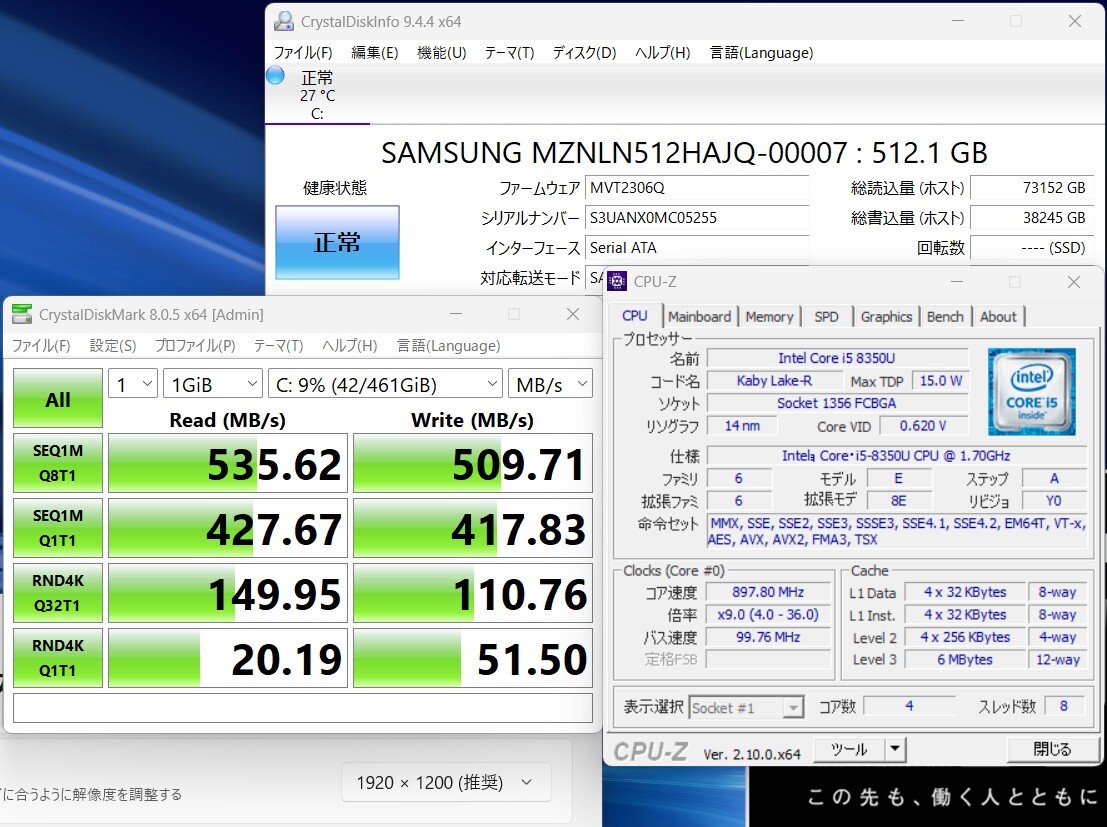Click the blue health status circle for drive C:

click(275, 76)
